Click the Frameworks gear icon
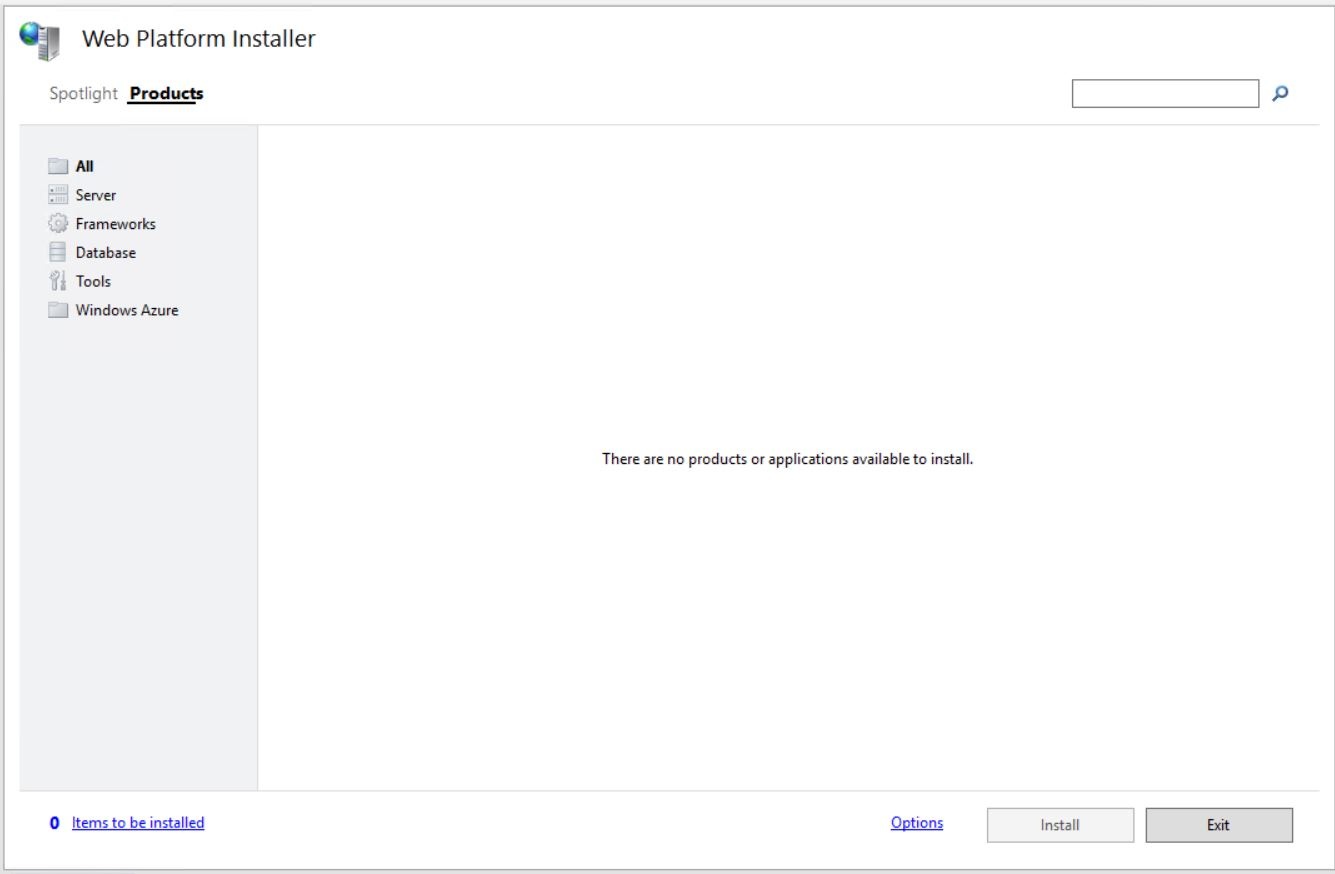The image size is (1335, 874). point(58,224)
